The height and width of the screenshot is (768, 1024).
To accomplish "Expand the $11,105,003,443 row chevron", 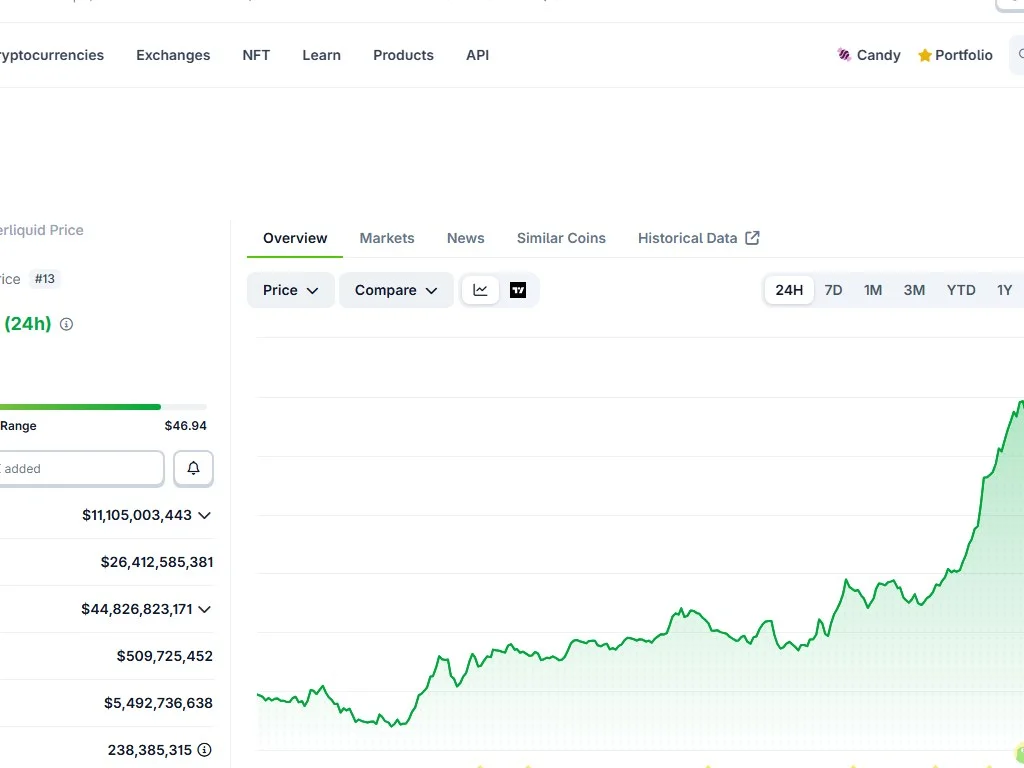I will [x=204, y=515].
